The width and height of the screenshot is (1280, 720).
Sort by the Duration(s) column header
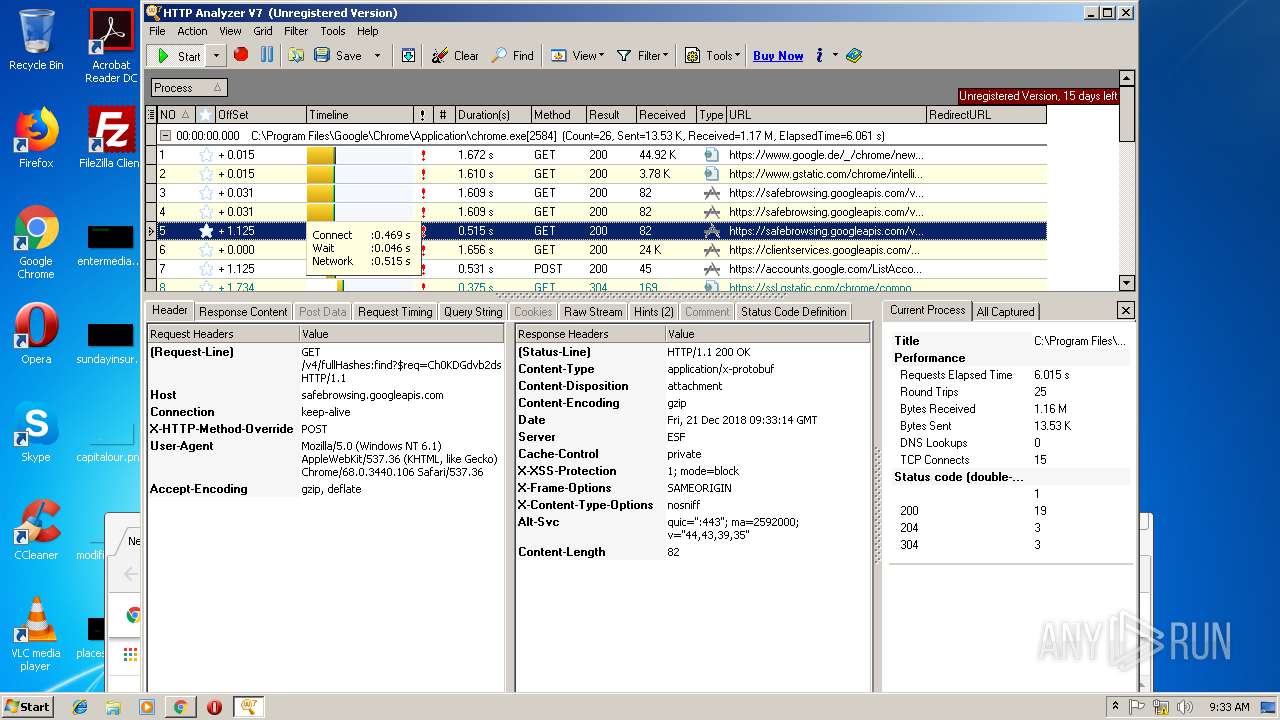pyautogui.click(x=491, y=115)
